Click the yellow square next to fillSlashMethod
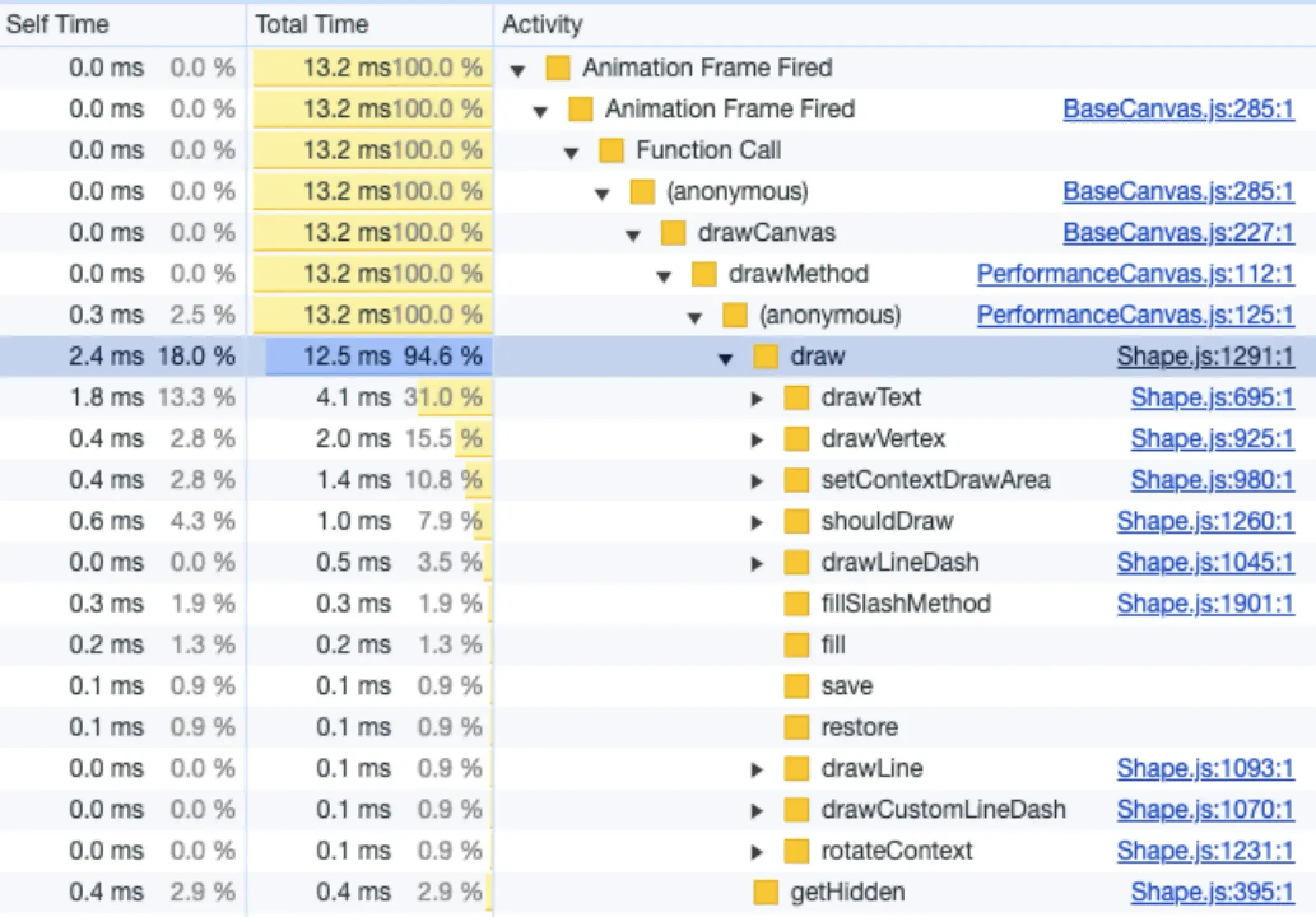1316x917 pixels. coord(796,604)
